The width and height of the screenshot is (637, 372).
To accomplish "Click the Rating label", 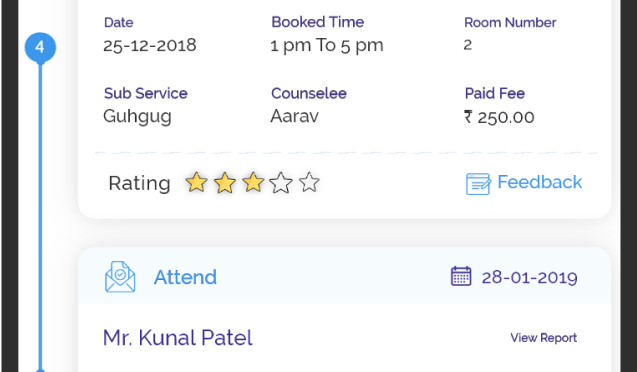I will [x=139, y=183].
